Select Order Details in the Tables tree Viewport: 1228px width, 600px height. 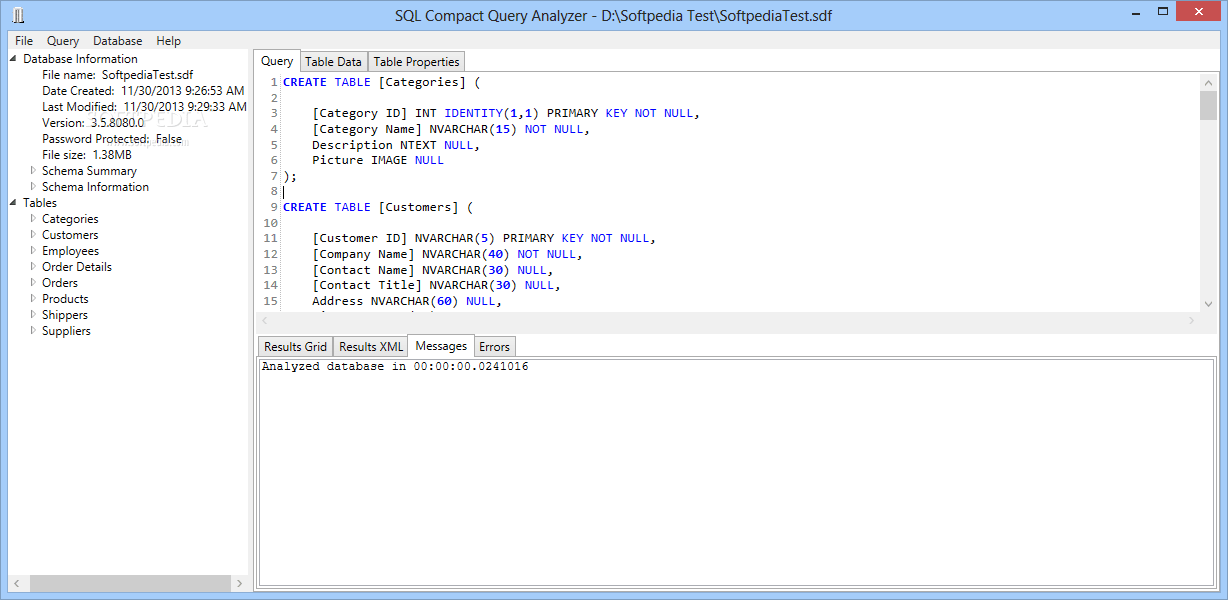(77, 267)
